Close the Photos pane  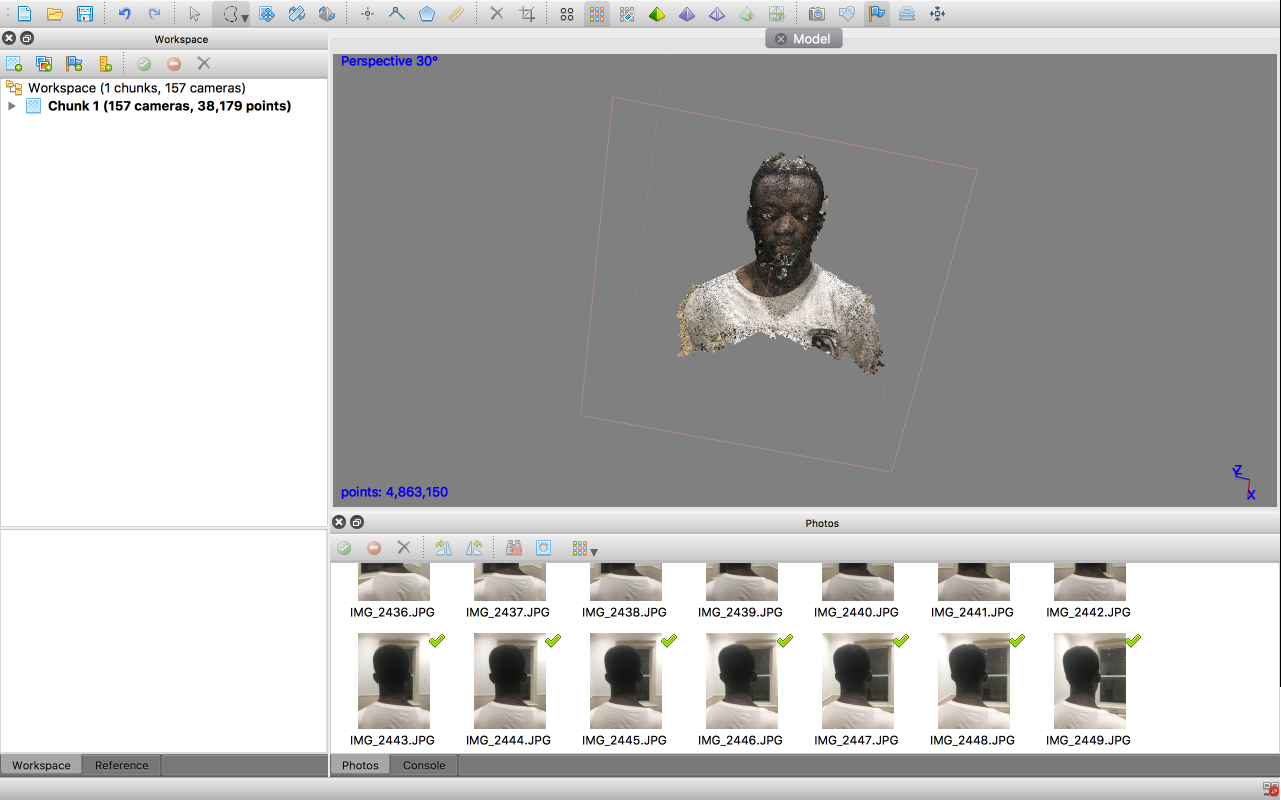coord(339,522)
